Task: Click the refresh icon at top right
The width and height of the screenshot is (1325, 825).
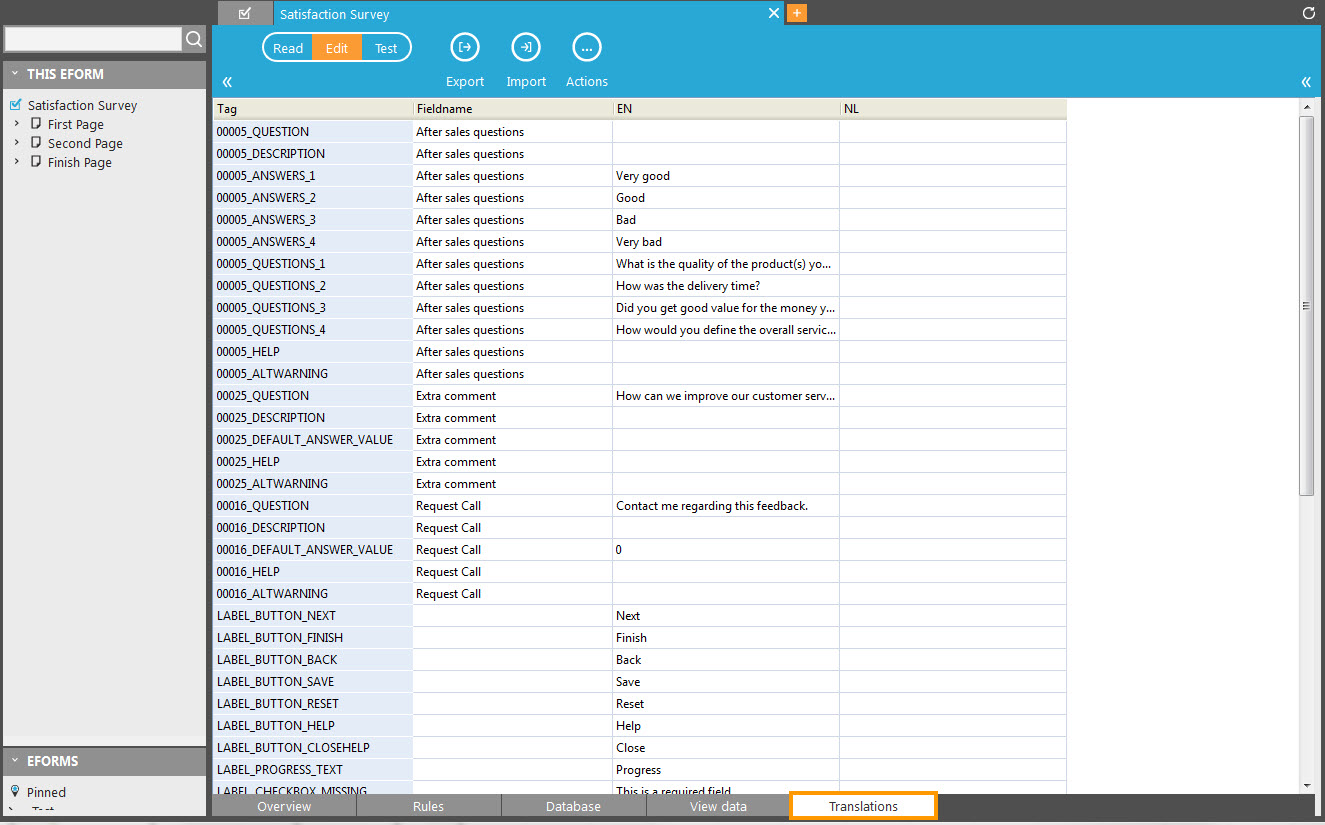Action: pyautogui.click(x=1309, y=13)
